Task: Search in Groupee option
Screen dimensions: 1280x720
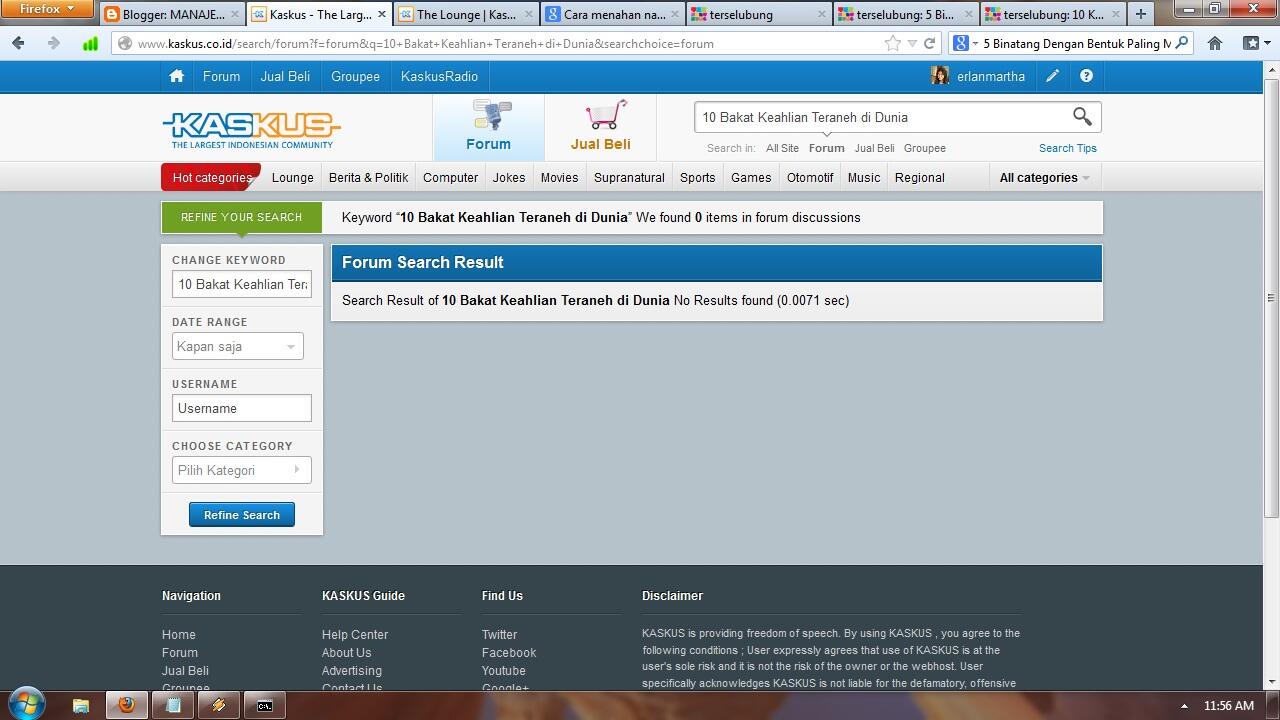Action: 925,148
